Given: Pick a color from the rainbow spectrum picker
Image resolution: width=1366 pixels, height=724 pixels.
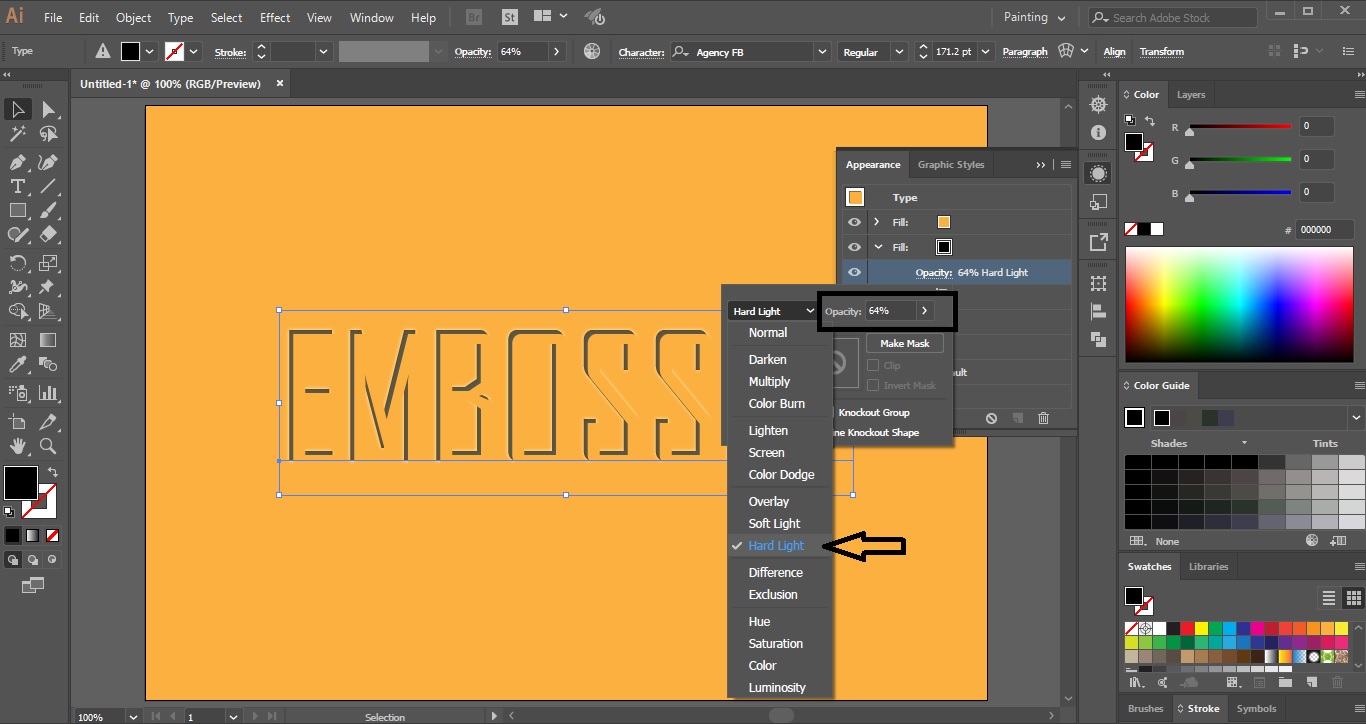Looking at the screenshot, I should 1239,303.
